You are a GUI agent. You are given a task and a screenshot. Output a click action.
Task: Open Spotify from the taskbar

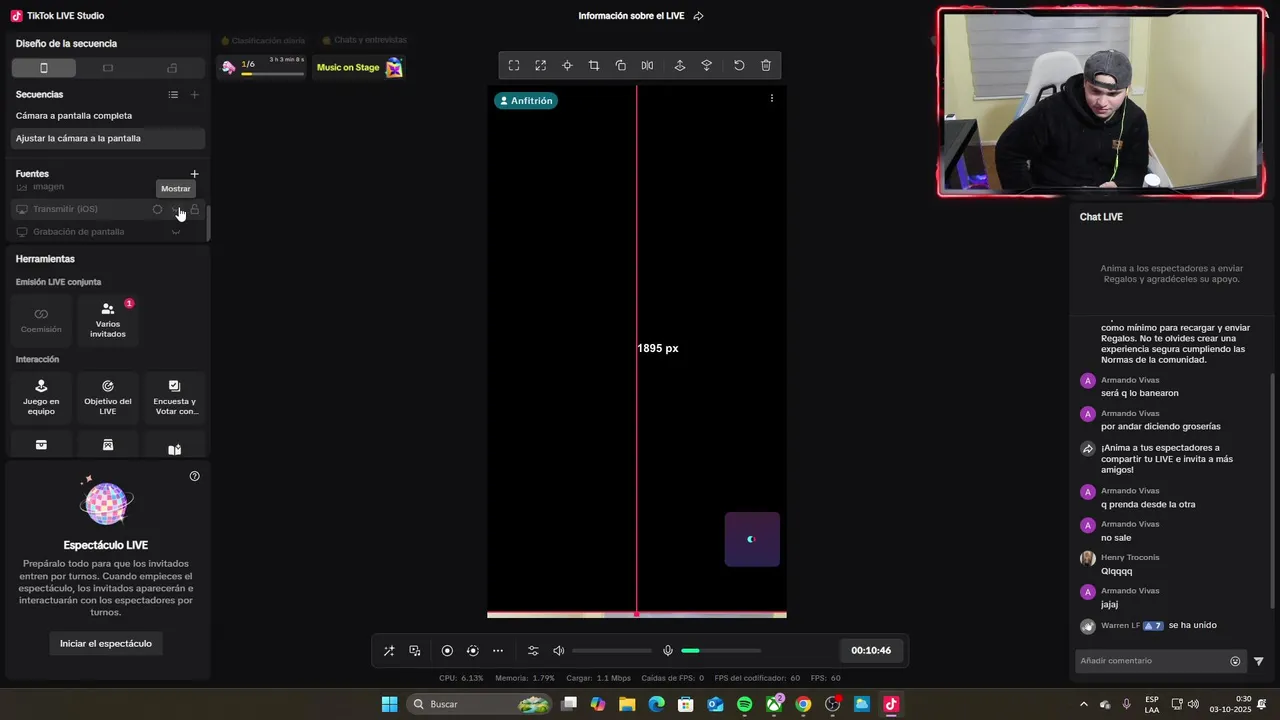(745, 705)
